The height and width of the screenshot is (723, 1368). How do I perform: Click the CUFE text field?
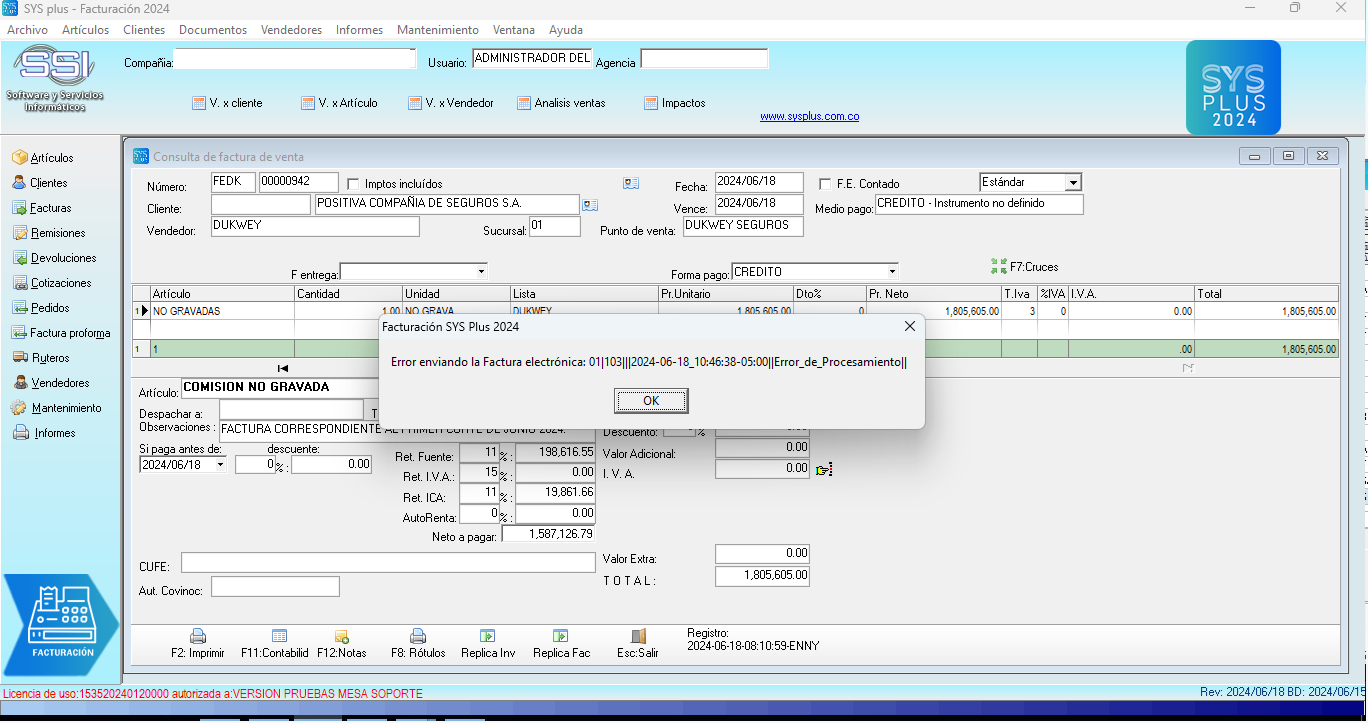click(388, 563)
